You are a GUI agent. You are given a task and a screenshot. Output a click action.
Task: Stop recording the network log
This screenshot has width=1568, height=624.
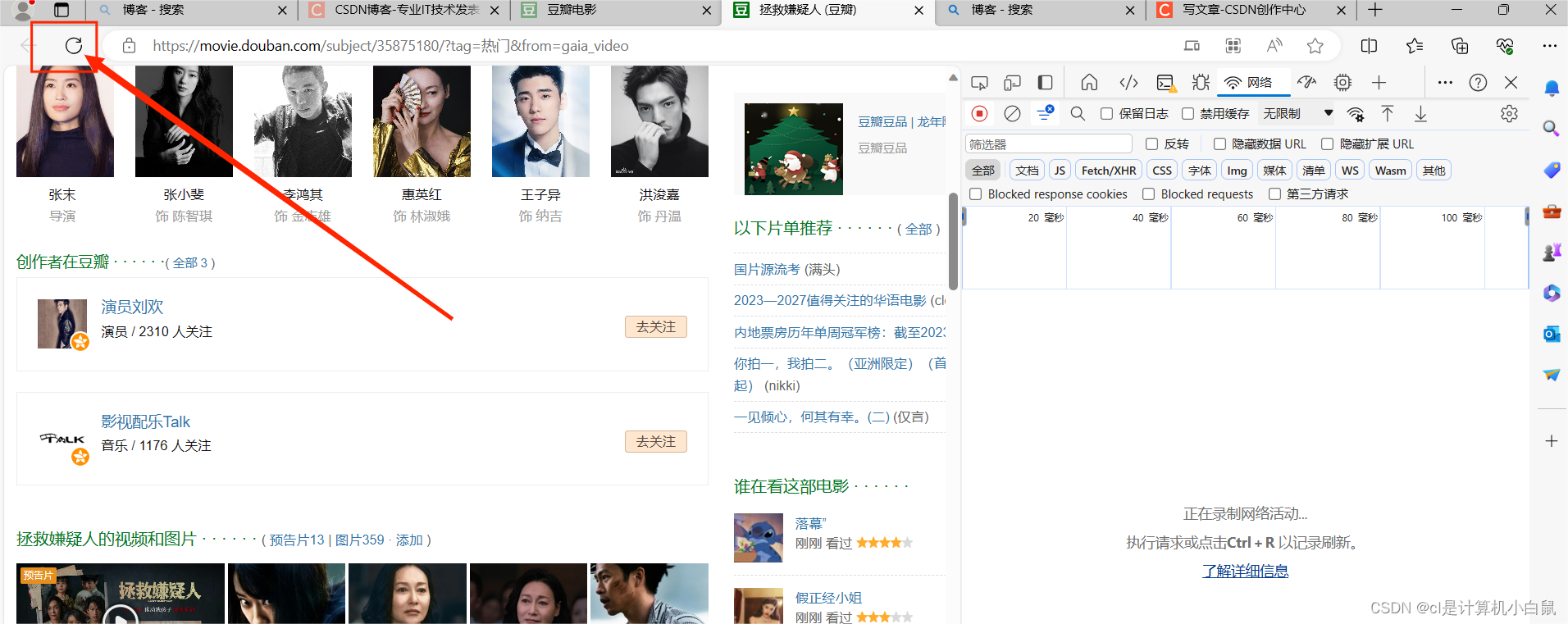coord(979,113)
